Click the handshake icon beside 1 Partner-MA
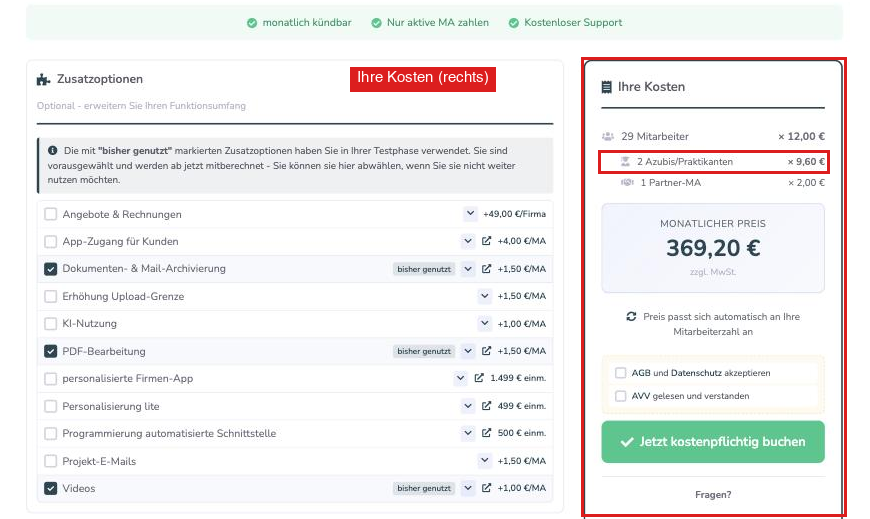The width and height of the screenshot is (870, 519). (628, 183)
